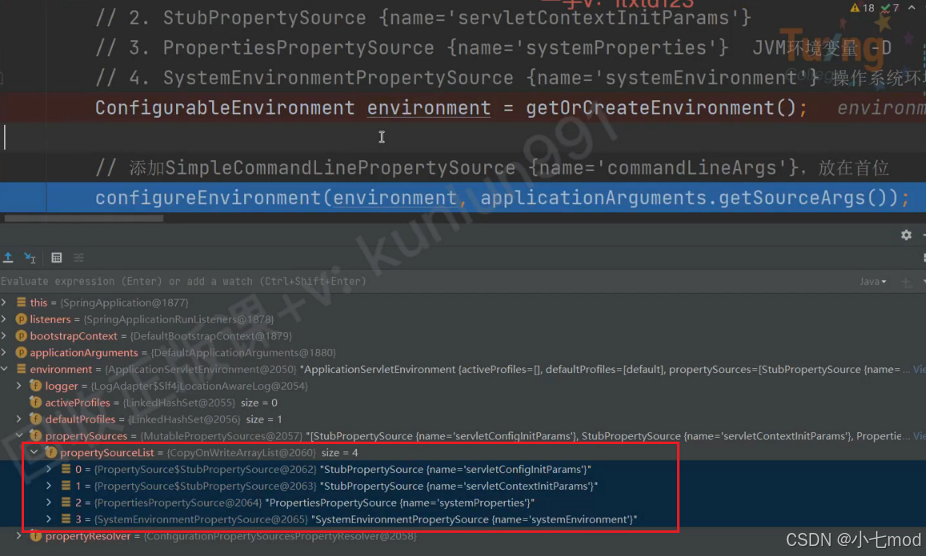Click the object icon beside 'this'
The height and width of the screenshot is (556, 926).
[x=21, y=303]
